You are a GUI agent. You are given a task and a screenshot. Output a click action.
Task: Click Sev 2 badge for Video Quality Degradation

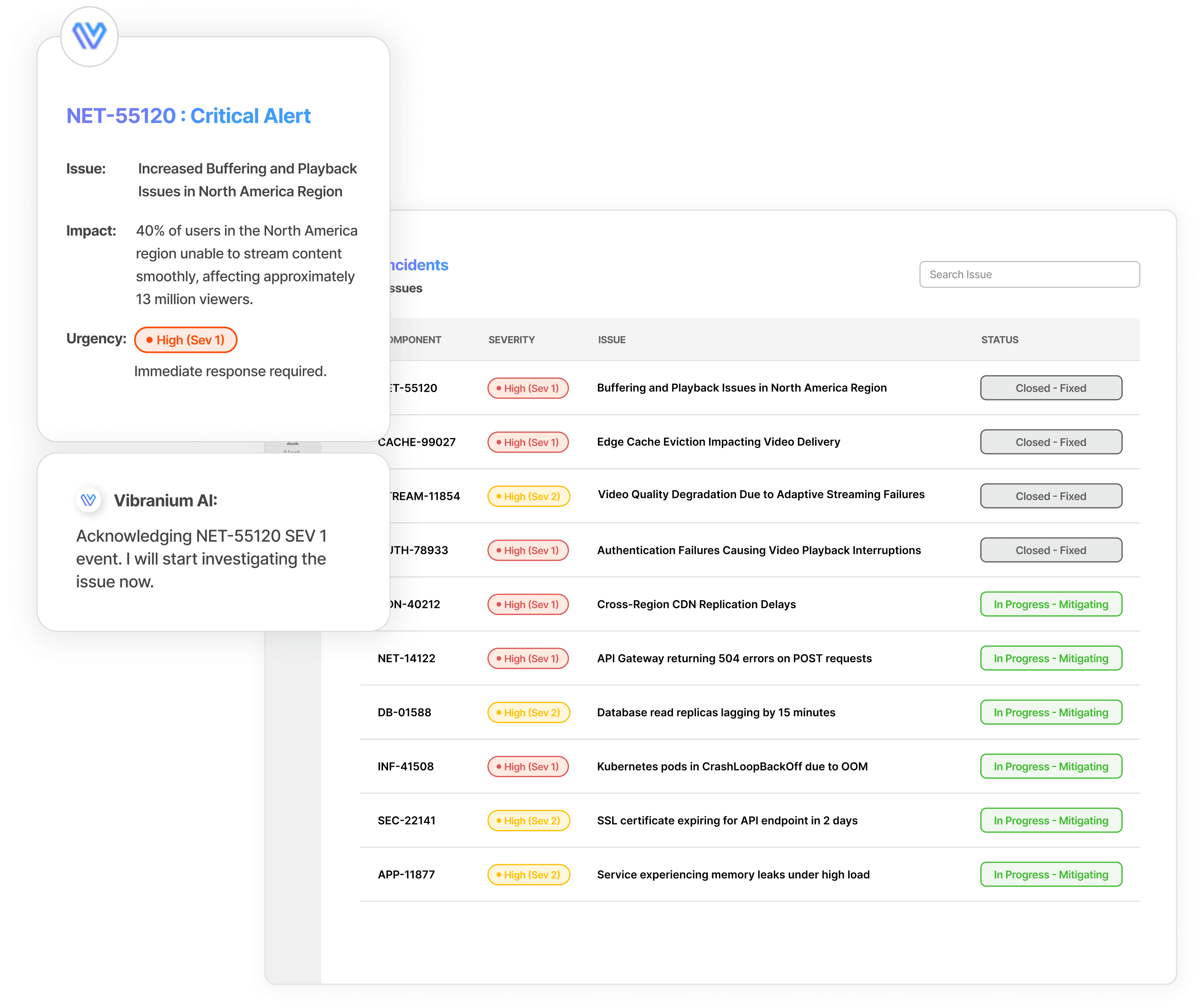click(528, 496)
